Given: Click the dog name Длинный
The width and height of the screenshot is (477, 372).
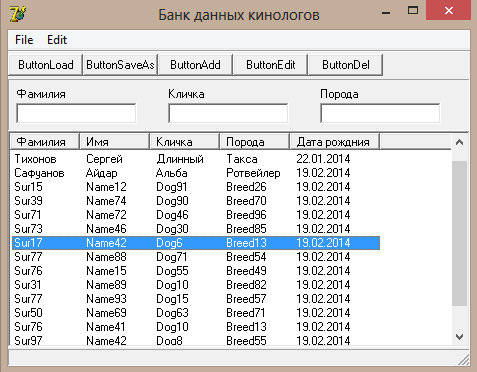Looking at the screenshot, I should pyautogui.click(x=180, y=159).
